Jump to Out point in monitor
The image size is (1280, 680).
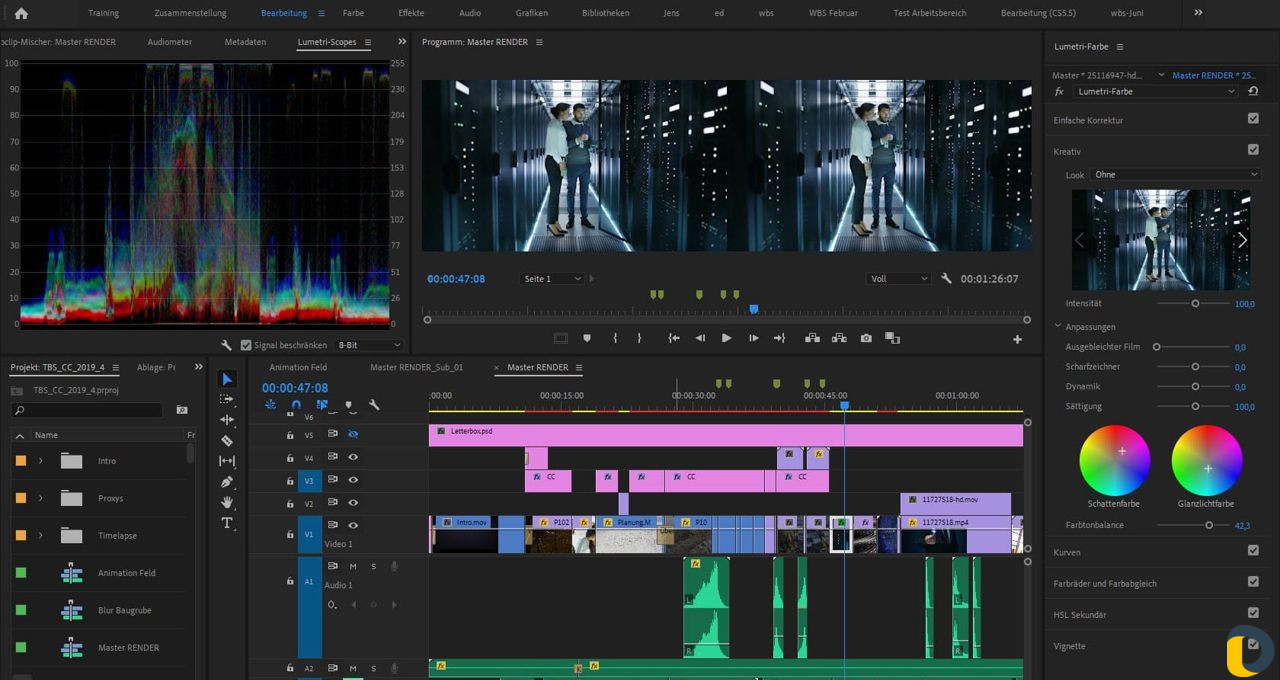[x=779, y=338]
